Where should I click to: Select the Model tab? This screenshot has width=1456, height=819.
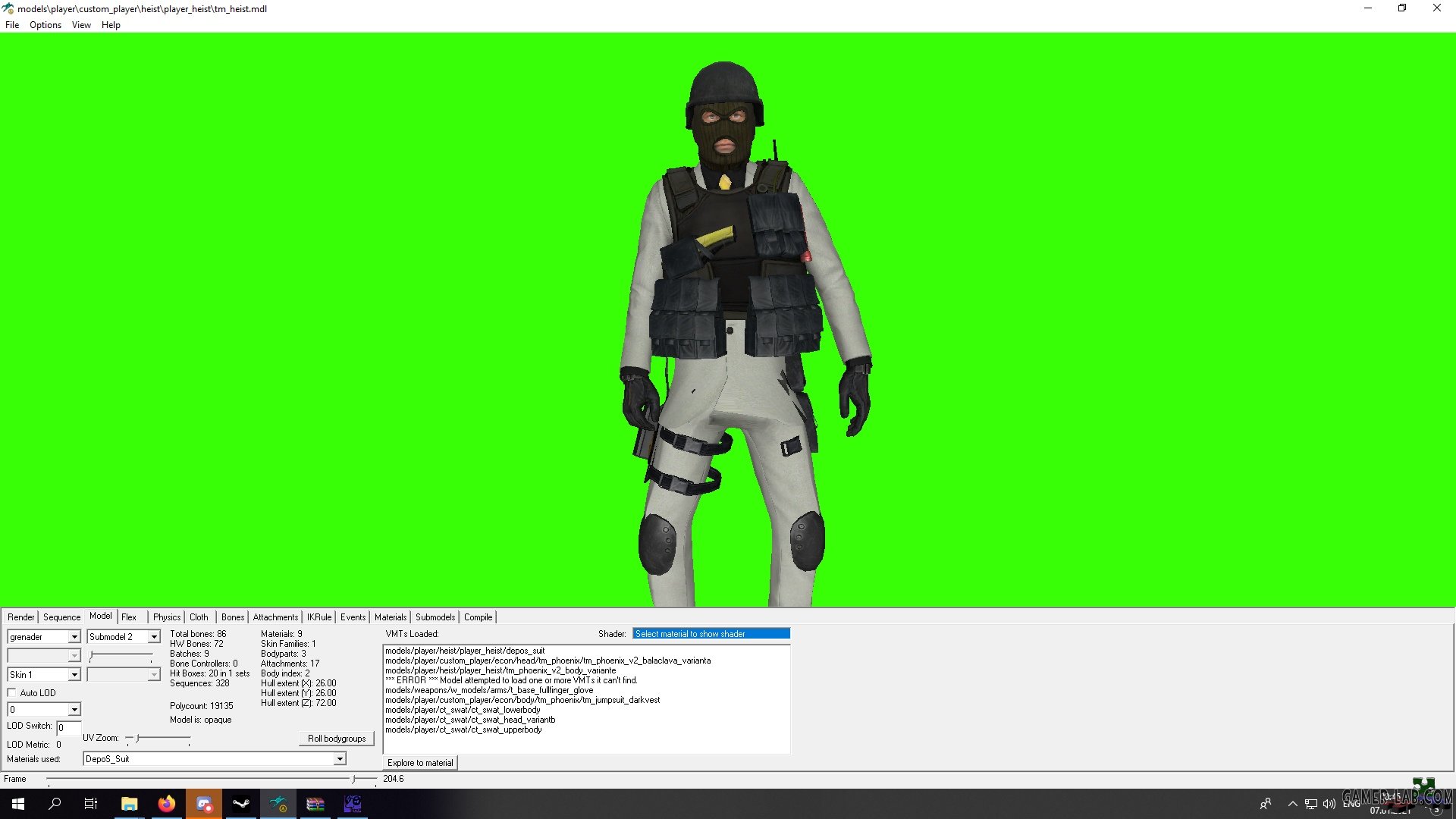[x=101, y=617]
